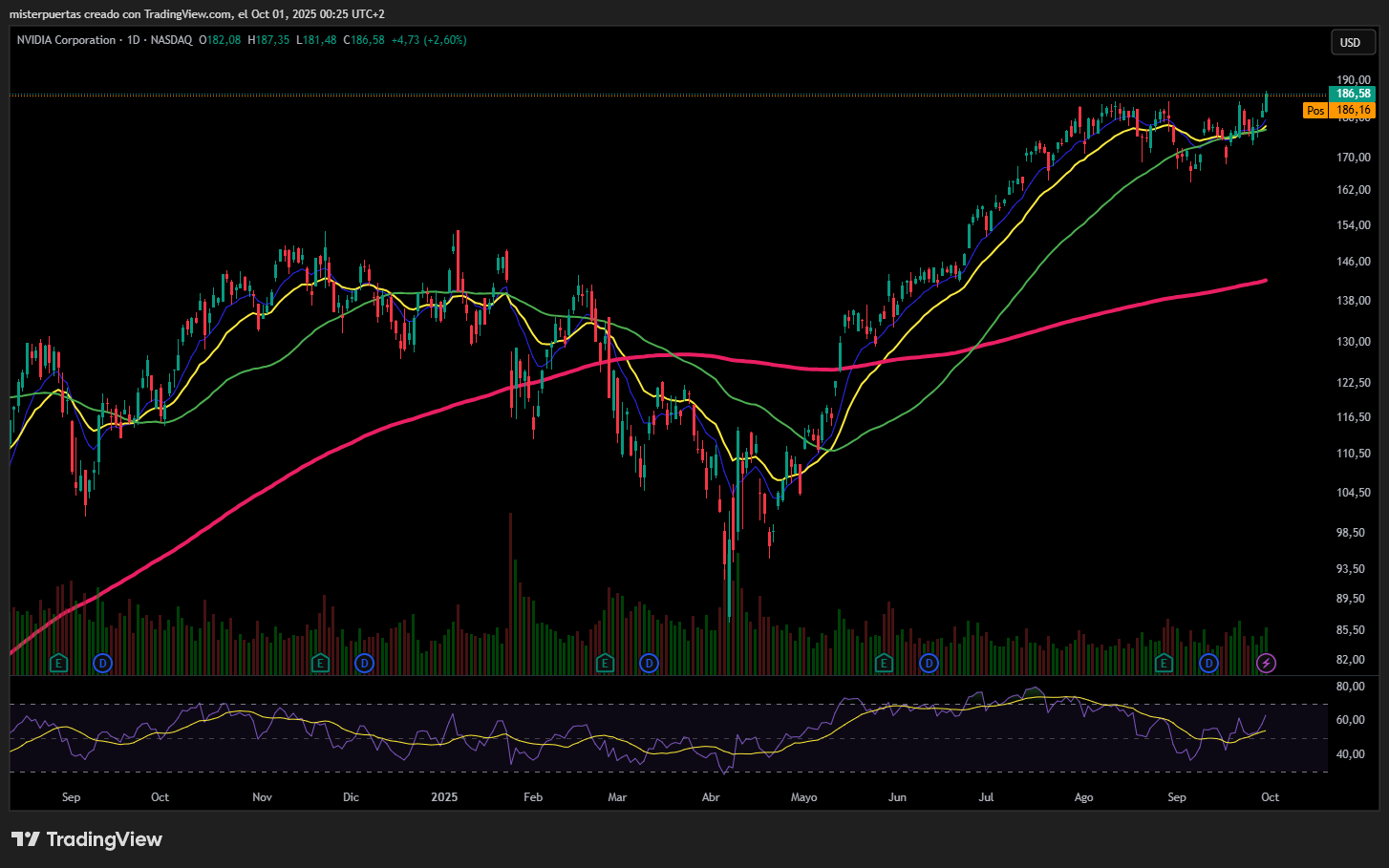Viewport: 1389px width, 868px height.
Task: Click the open value O182,08
Action: pos(220,40)
